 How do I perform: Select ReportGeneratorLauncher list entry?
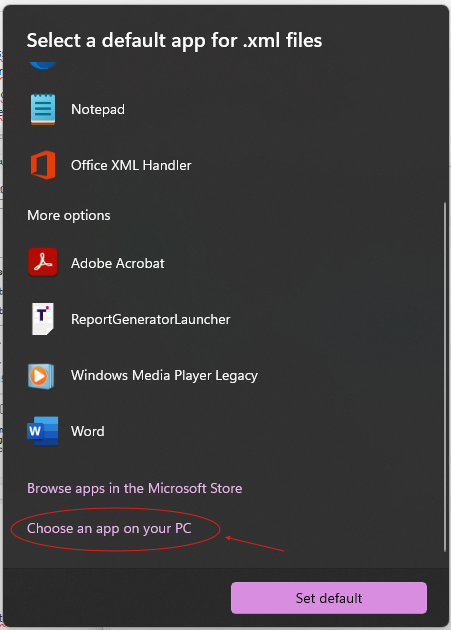(225, 319)
